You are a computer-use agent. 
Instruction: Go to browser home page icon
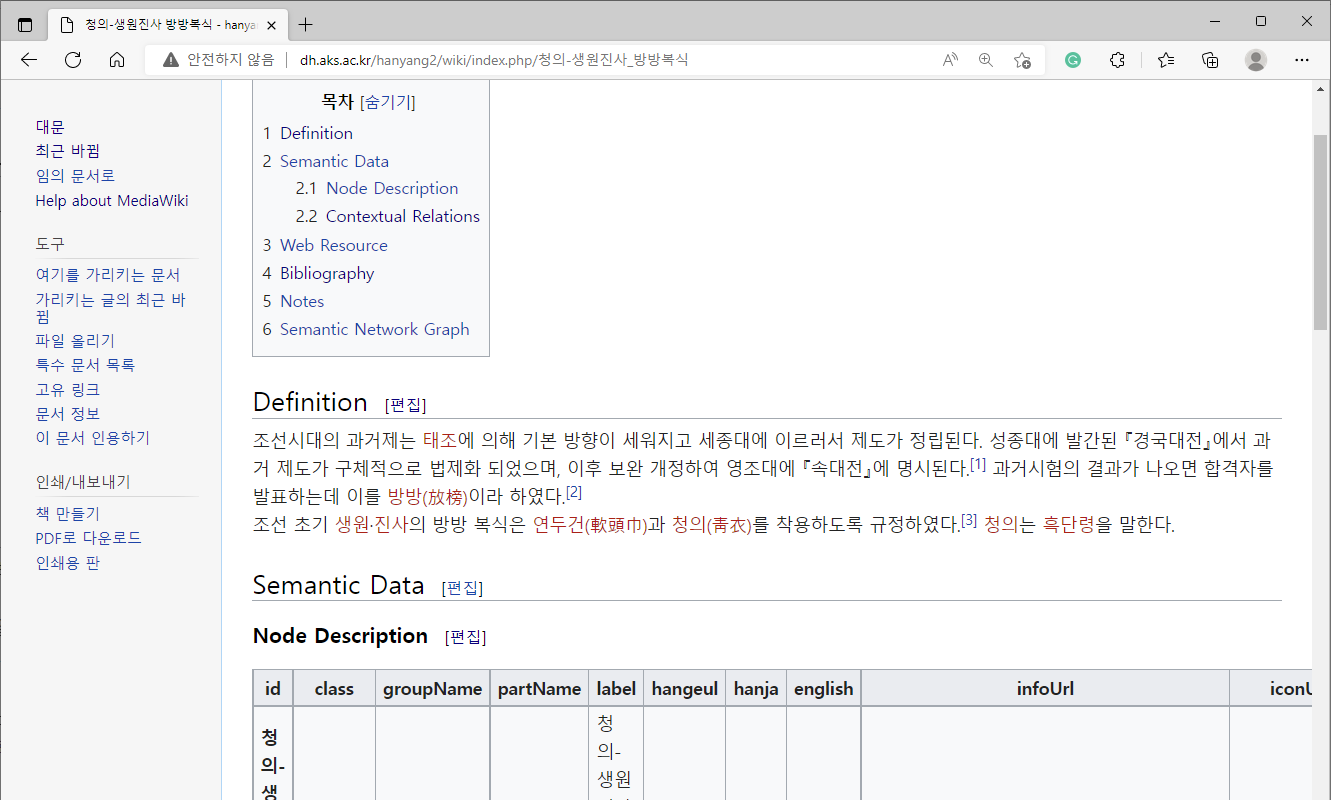pos(117,60)
